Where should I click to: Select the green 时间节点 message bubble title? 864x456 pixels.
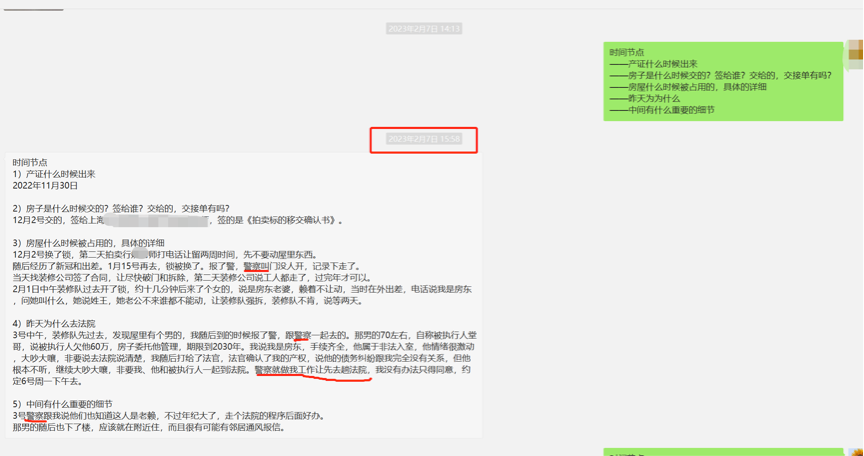(x=627, y=52)
